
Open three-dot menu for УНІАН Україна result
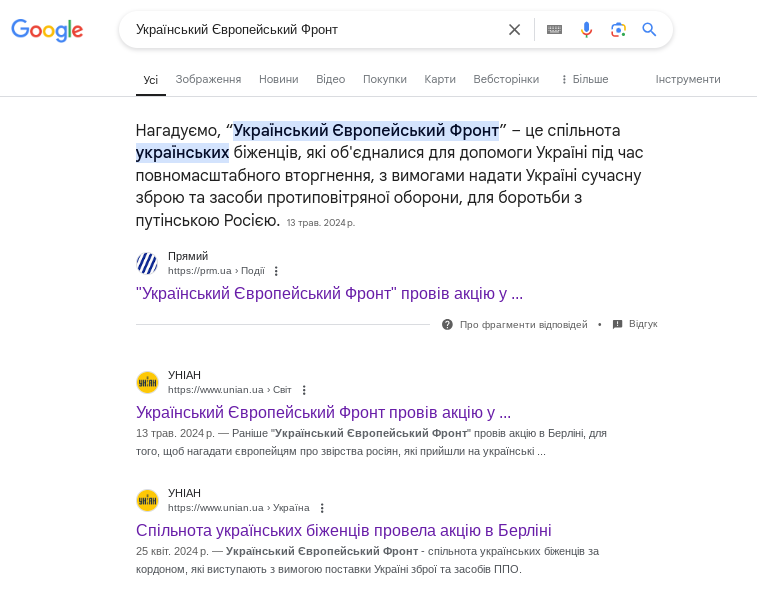tap(322, 508)
